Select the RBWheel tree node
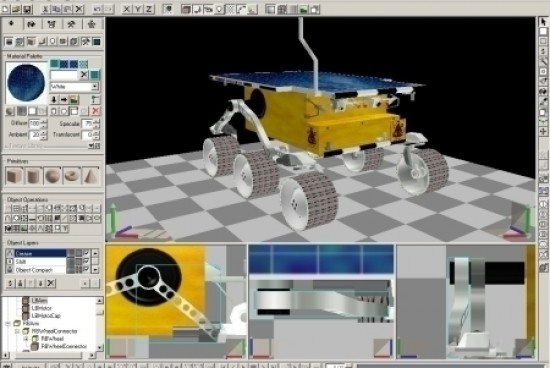The width and height of the screenshot is (550, 368). 52,339
